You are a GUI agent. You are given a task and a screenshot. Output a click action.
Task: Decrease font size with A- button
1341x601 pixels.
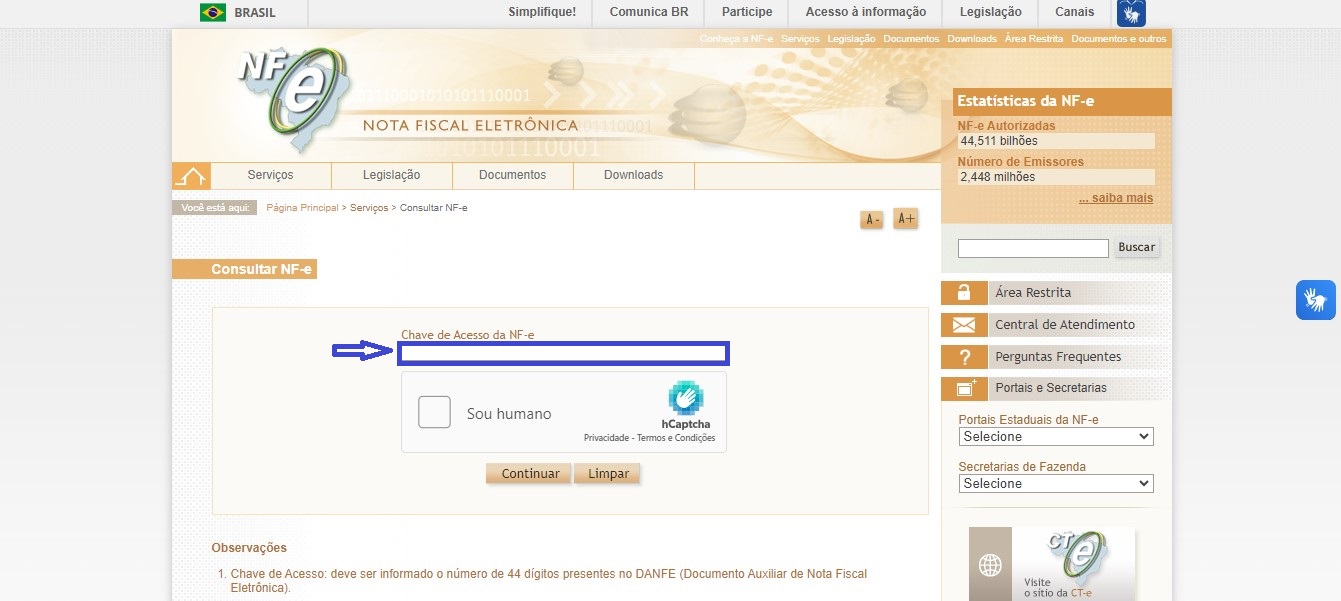click(871, 220)
